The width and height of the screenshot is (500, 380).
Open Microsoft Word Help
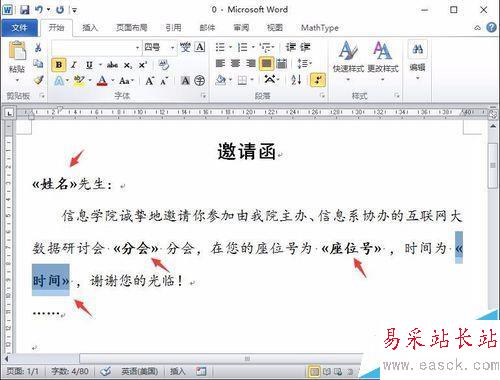(x=491, y=28)
